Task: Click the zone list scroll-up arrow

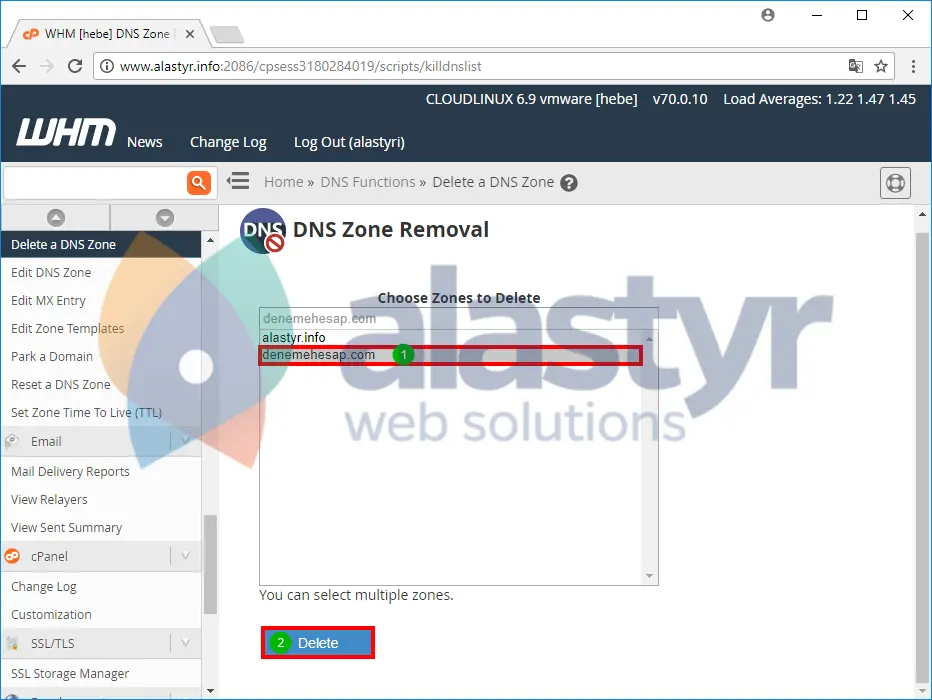Action: click(649, 339)
